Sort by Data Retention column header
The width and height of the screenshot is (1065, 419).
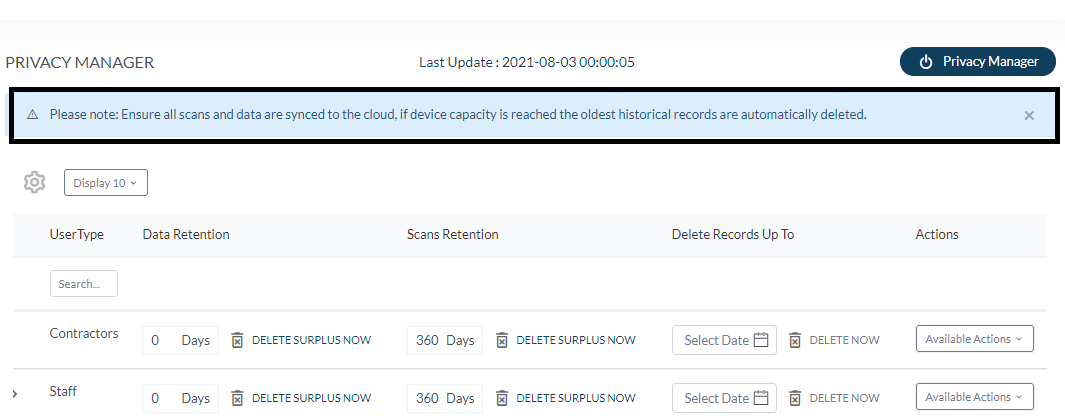(x=186, y=234)
